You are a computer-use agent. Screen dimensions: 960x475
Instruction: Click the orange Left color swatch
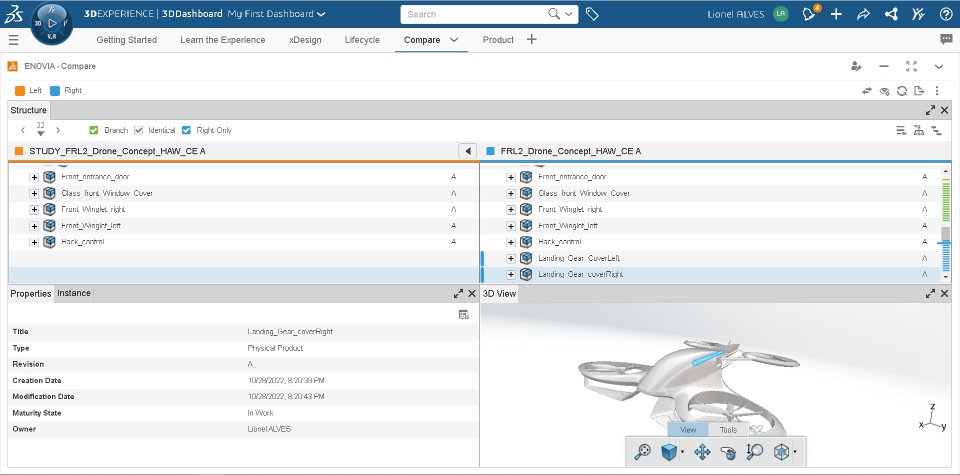coord(20,91)
